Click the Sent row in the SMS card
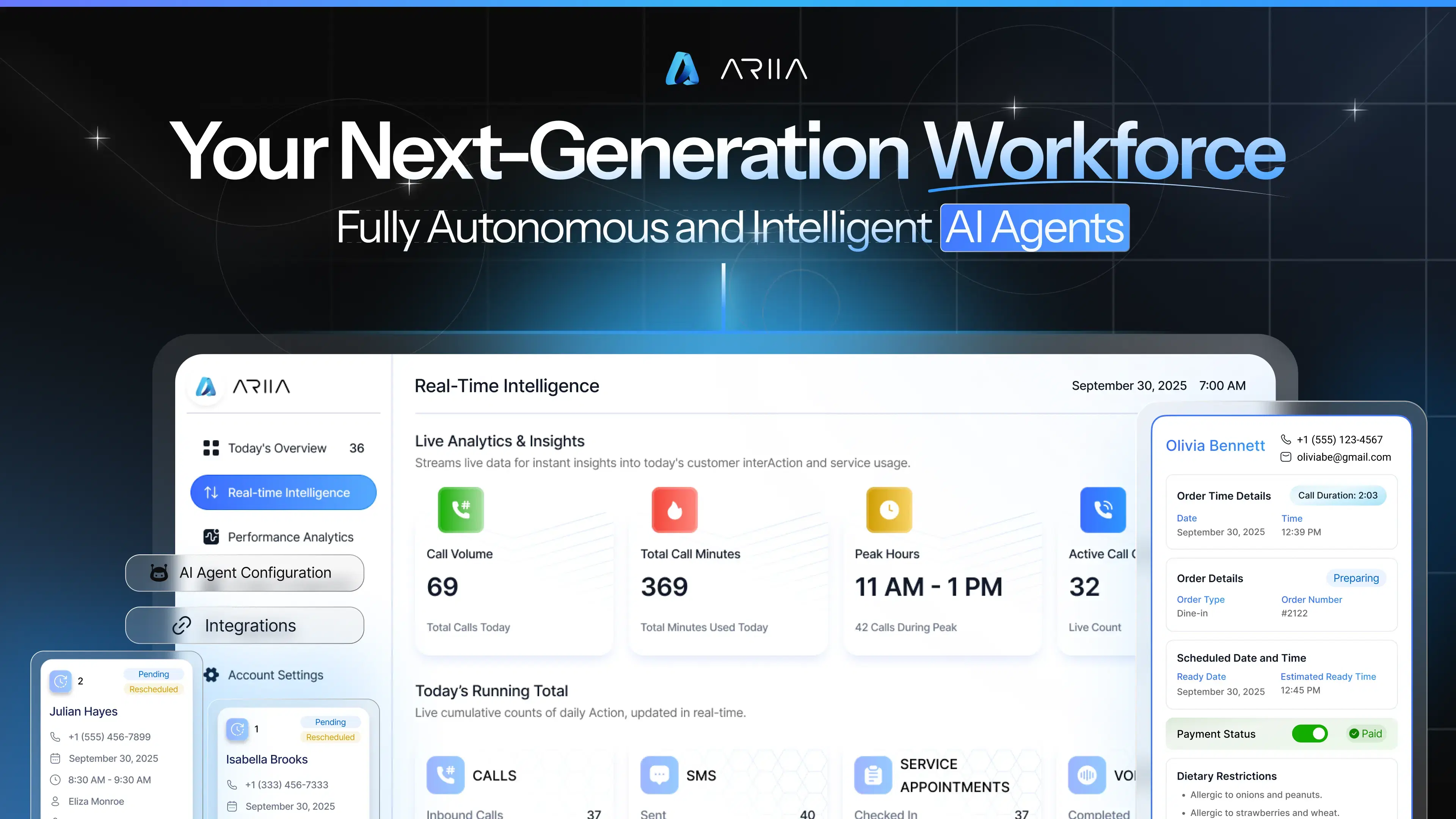The height and width of the screenshot is (819, 1456). (x=728, y=814)
